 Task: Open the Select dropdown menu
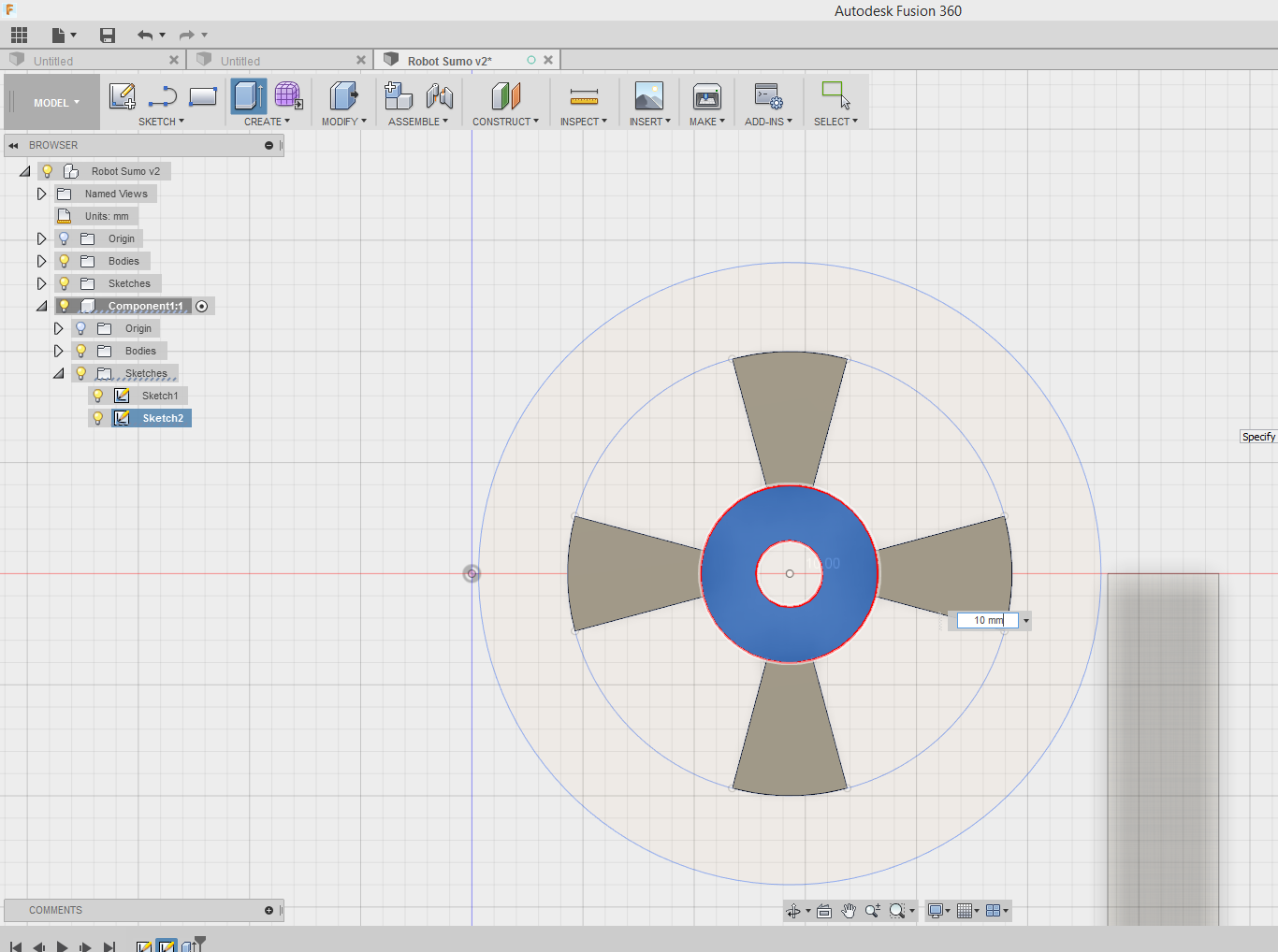(x=835, y=122)
